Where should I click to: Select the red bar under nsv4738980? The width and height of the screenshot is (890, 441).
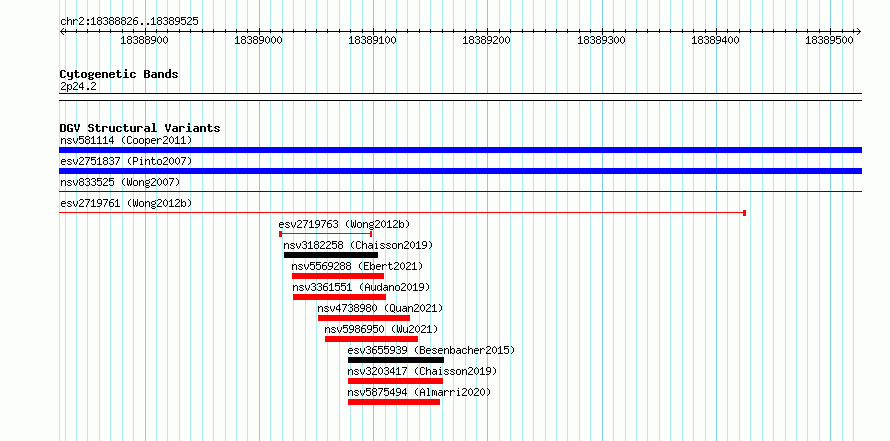click(x=364, y=318)
